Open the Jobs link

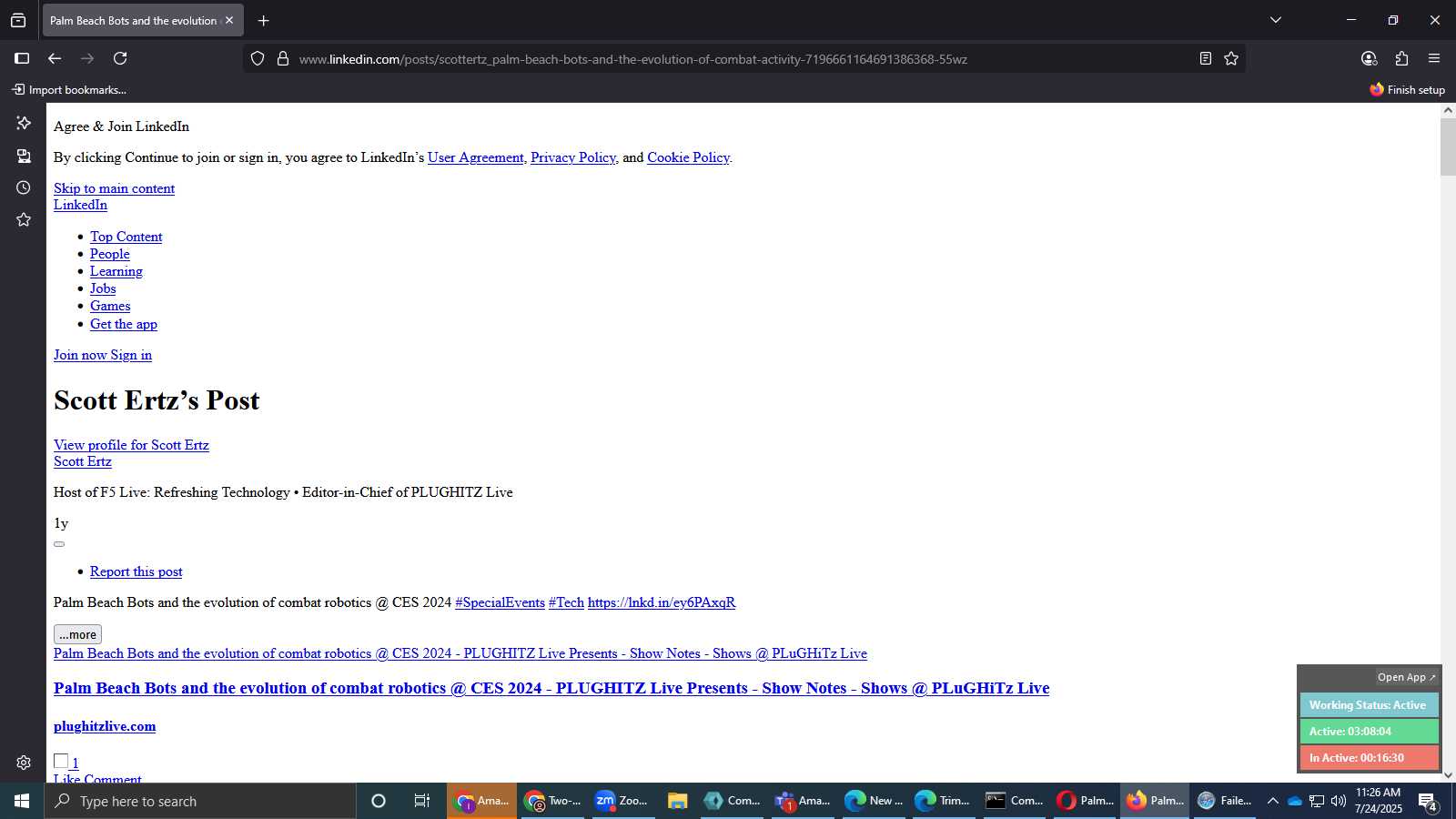[103, 288]
